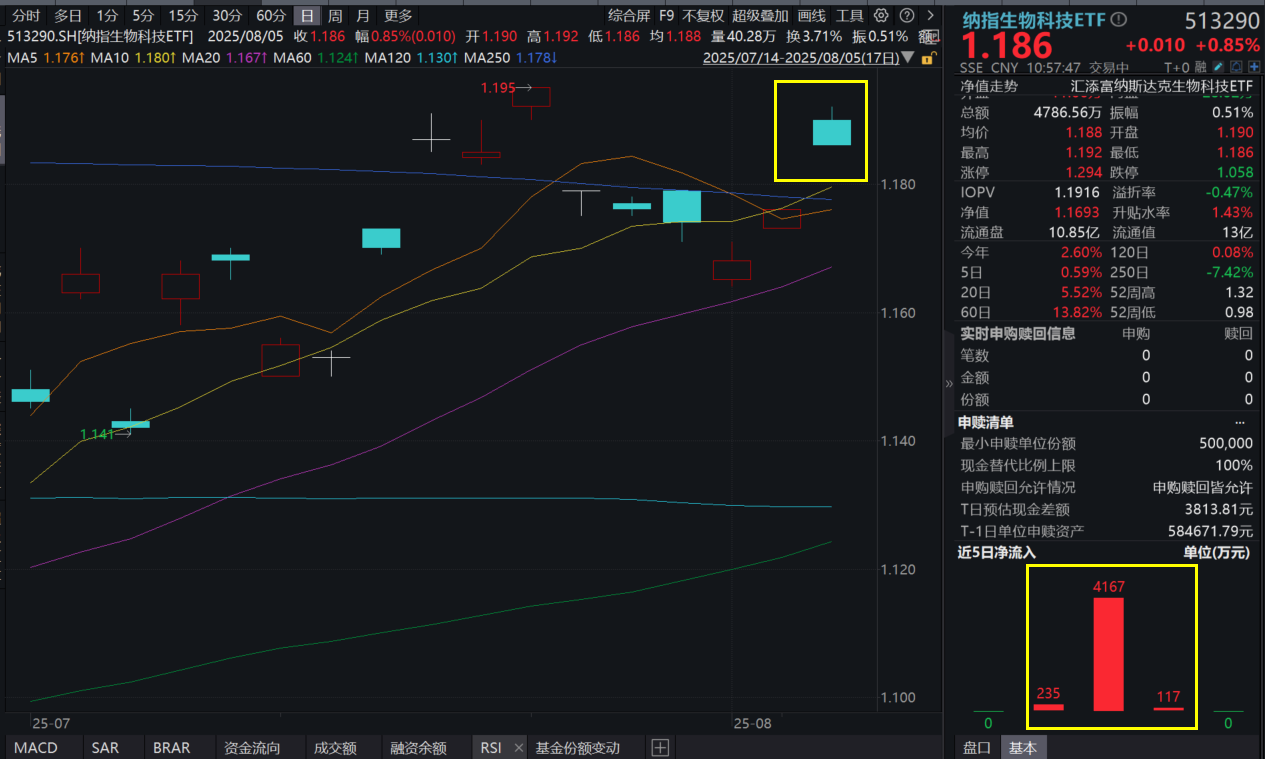
Task: Toggle the yellow lock icon under the toolbar
Action: point(929,58)
